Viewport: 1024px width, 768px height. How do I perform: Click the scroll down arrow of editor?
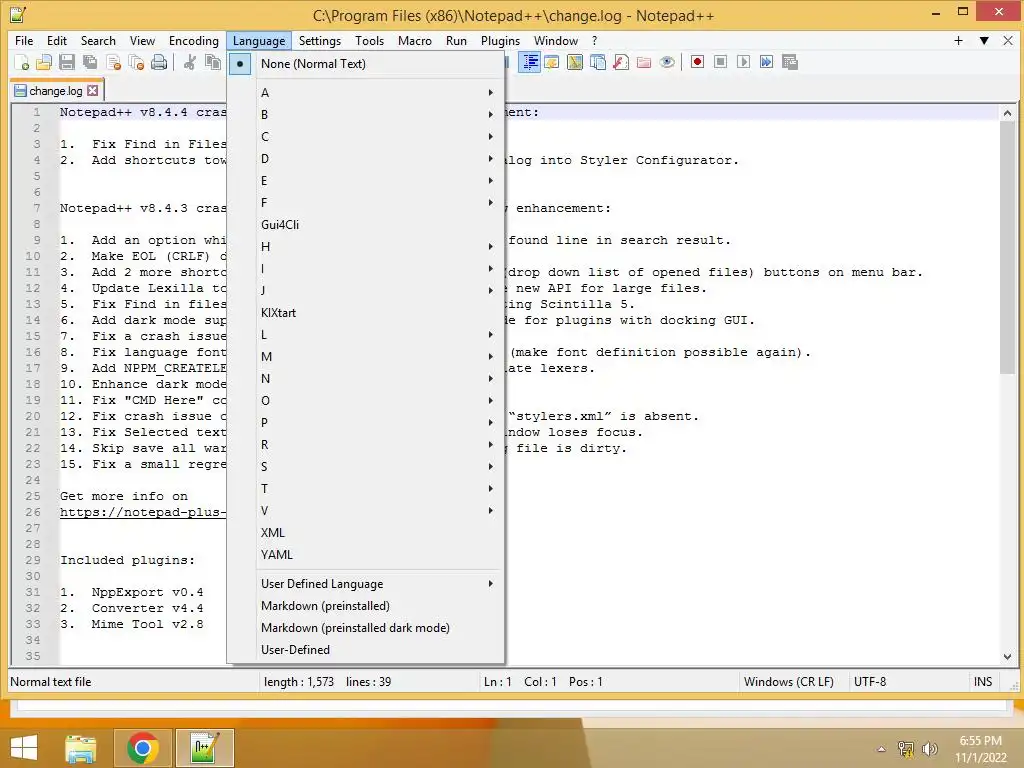[1007, 656]
